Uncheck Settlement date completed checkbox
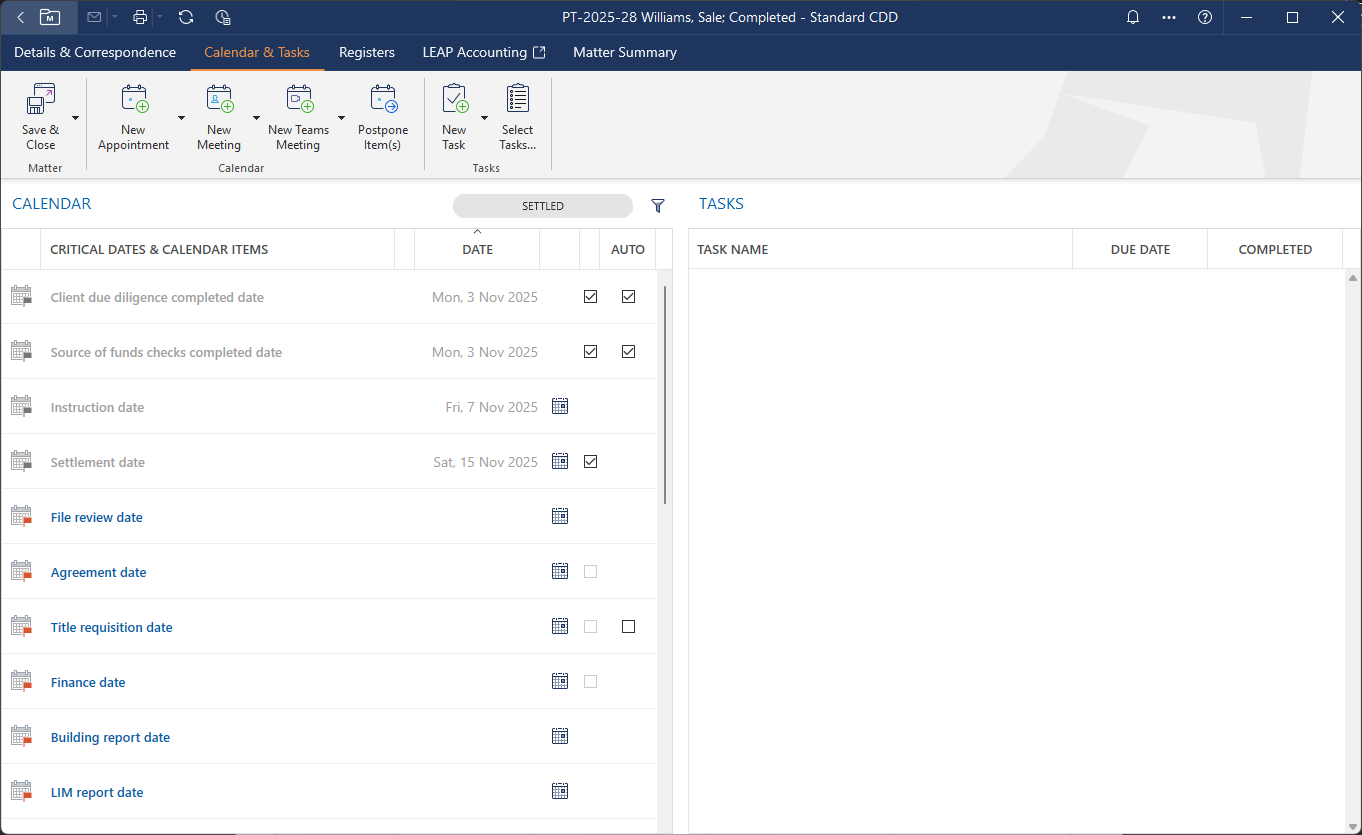 (590, 461)
